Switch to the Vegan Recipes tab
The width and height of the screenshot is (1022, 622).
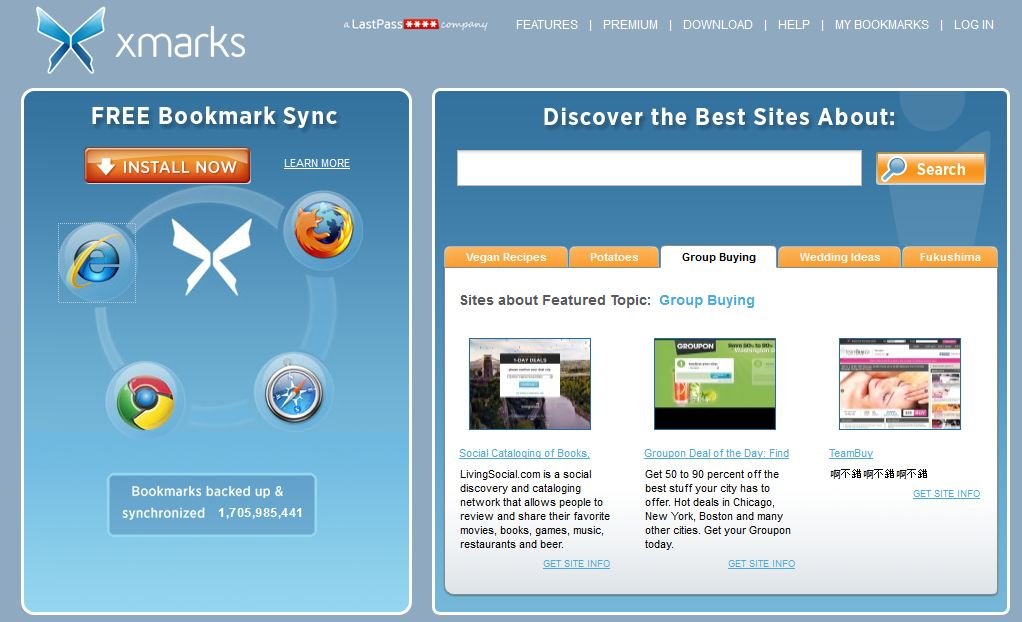click(506, 257)
